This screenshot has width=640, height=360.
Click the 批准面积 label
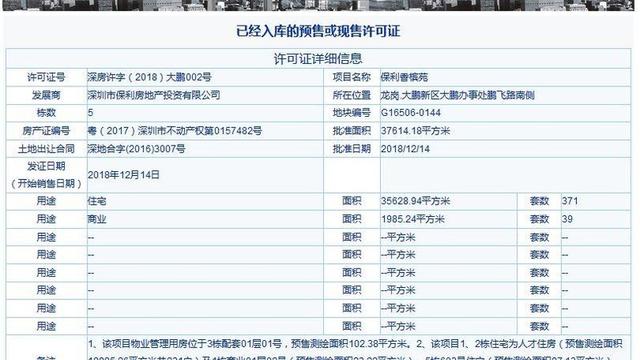coord(351,131)
